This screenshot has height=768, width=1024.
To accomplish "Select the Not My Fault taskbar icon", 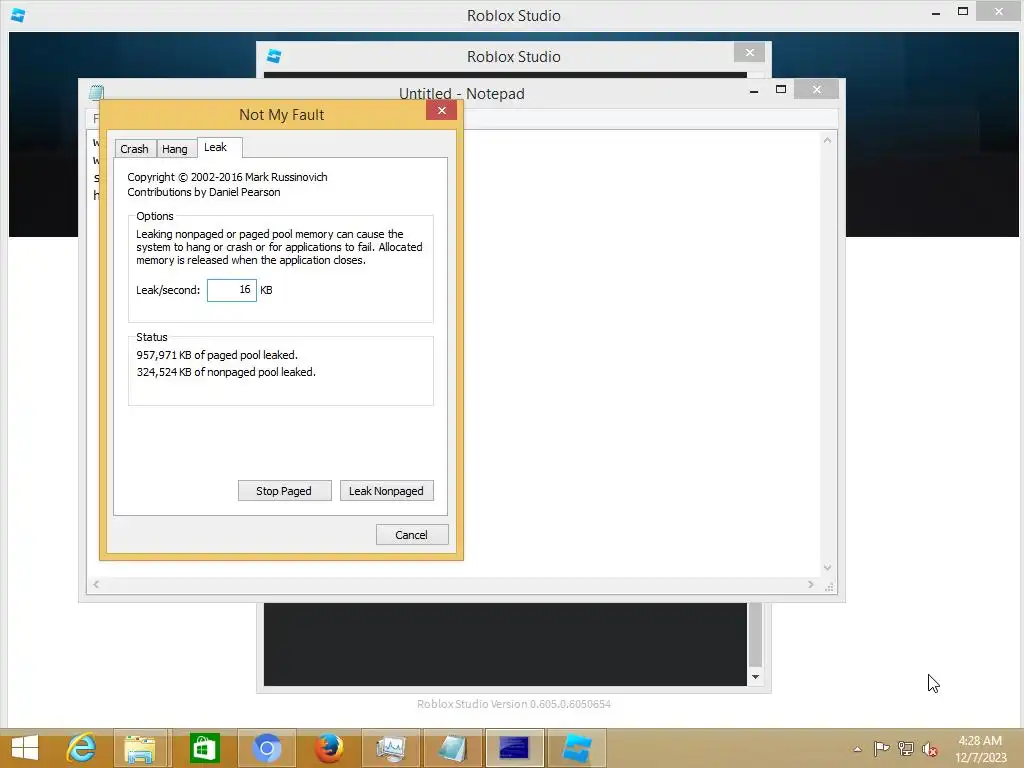I will point(514,748).
